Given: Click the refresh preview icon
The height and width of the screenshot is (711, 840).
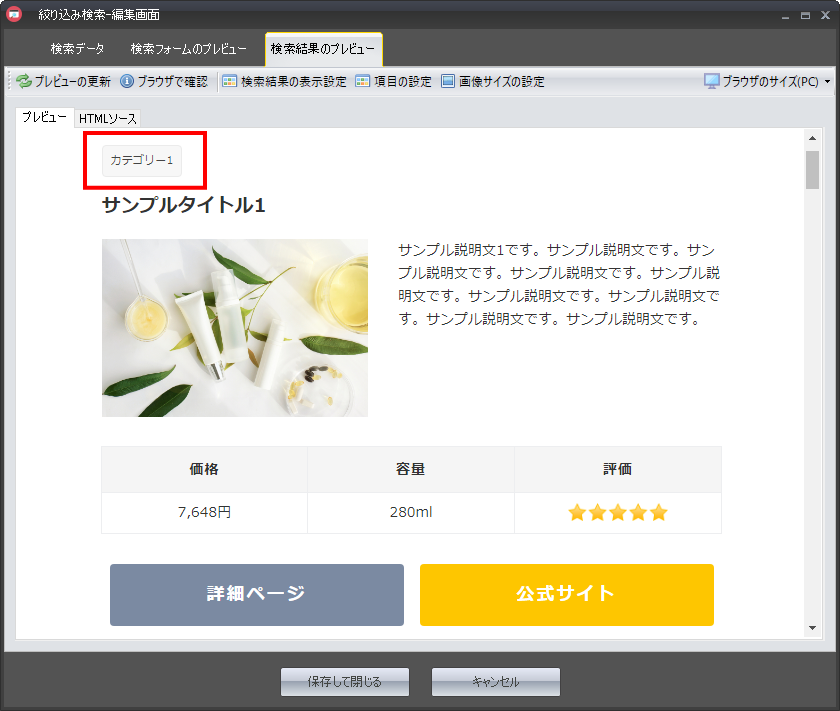Looking at the screenshot, I should pyautogui.click(x=24, y=82).
